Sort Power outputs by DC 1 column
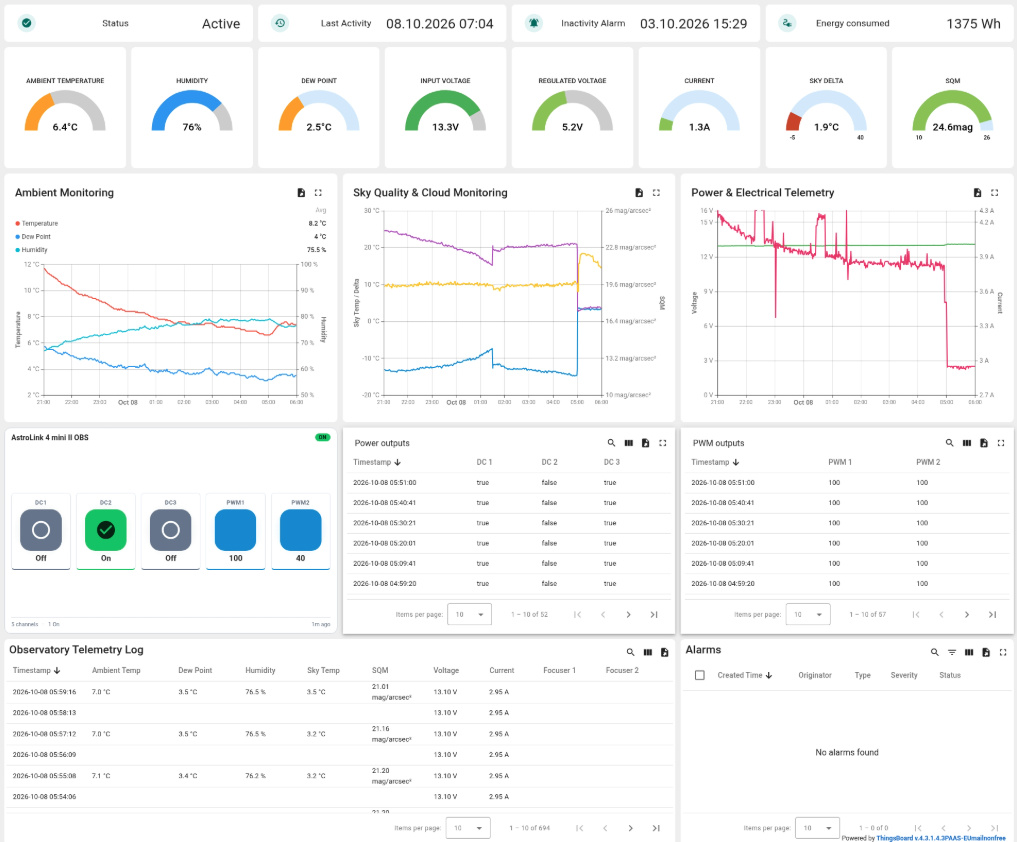 [485, 463]
